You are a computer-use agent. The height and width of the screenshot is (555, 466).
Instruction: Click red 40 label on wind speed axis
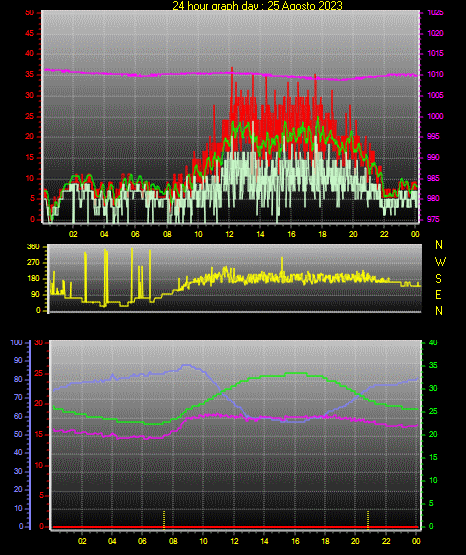click(29, 53)
